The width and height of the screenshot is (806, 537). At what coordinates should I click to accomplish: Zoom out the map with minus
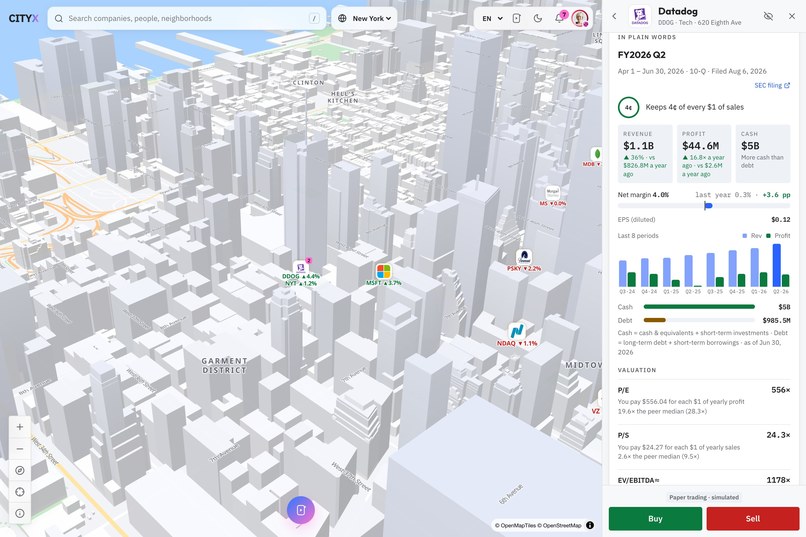pyautogui.click(x=20, y=449)
